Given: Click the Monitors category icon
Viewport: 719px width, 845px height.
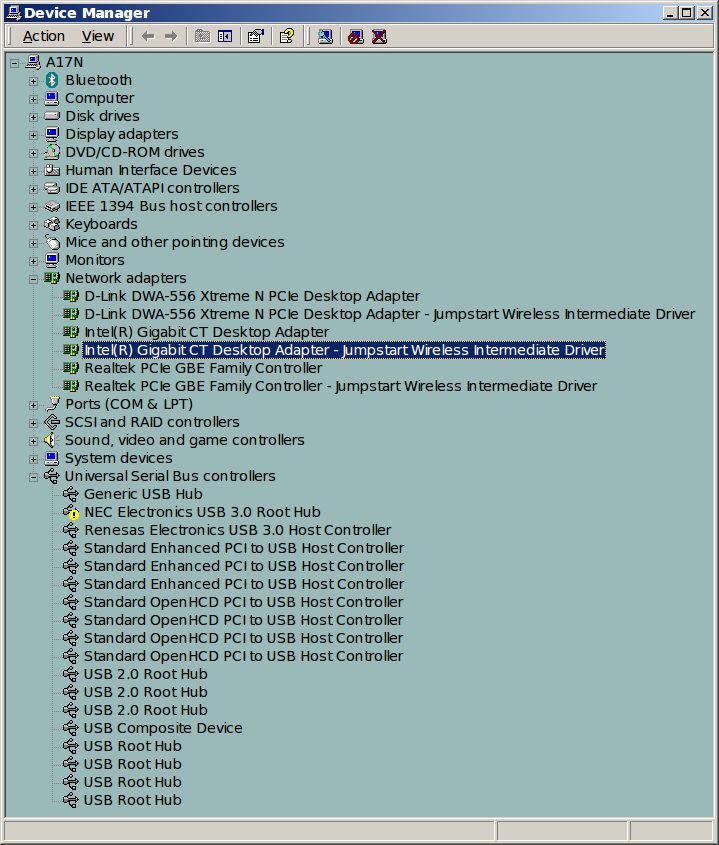Looking at the screenshot, I should coord(52,260).
